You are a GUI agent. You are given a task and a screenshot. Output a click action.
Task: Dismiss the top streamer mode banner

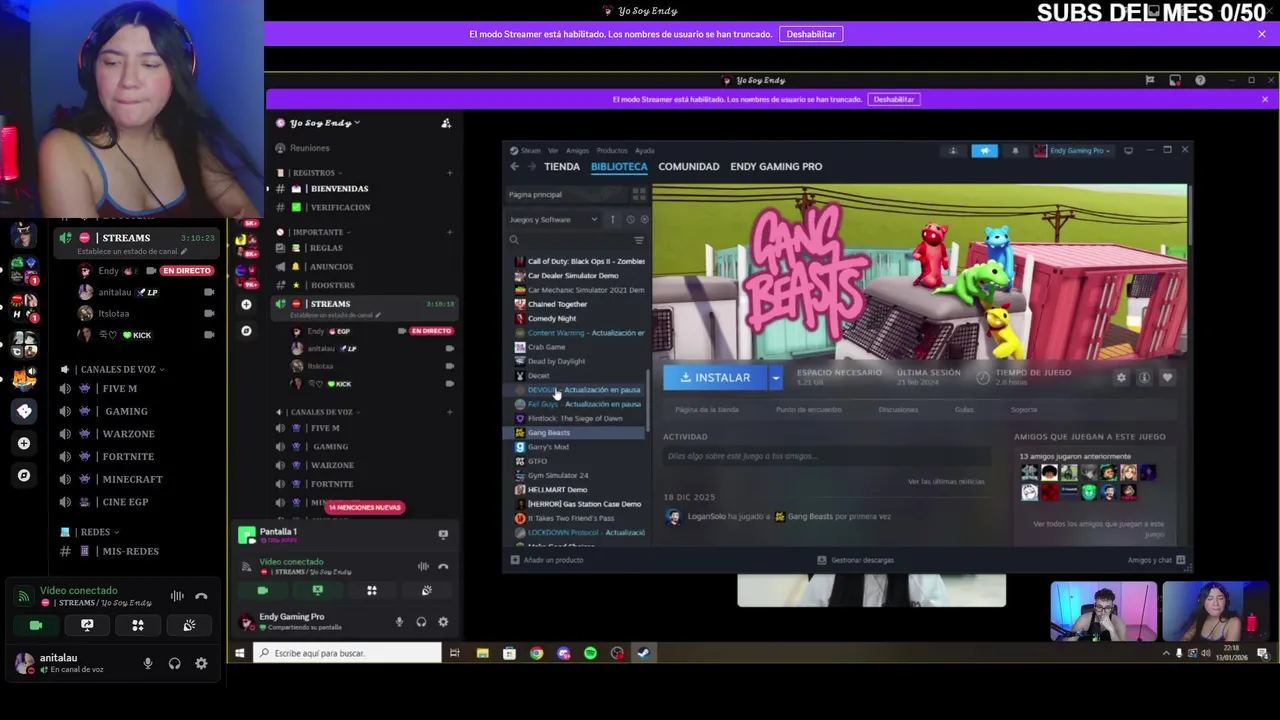pos(1262,34)
